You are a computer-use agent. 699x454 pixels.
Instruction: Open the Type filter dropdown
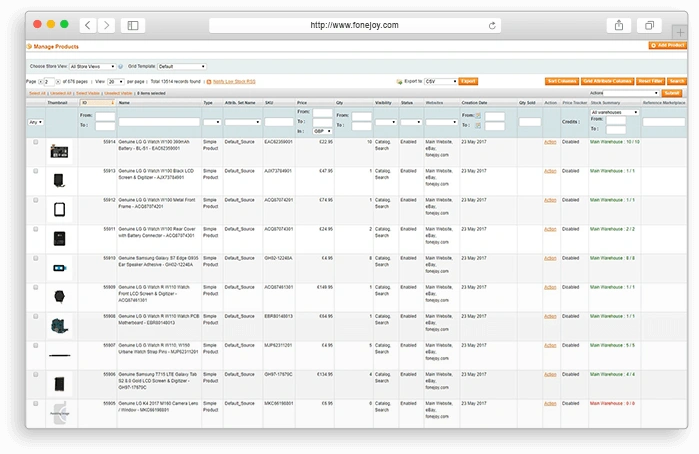(212, 122)
